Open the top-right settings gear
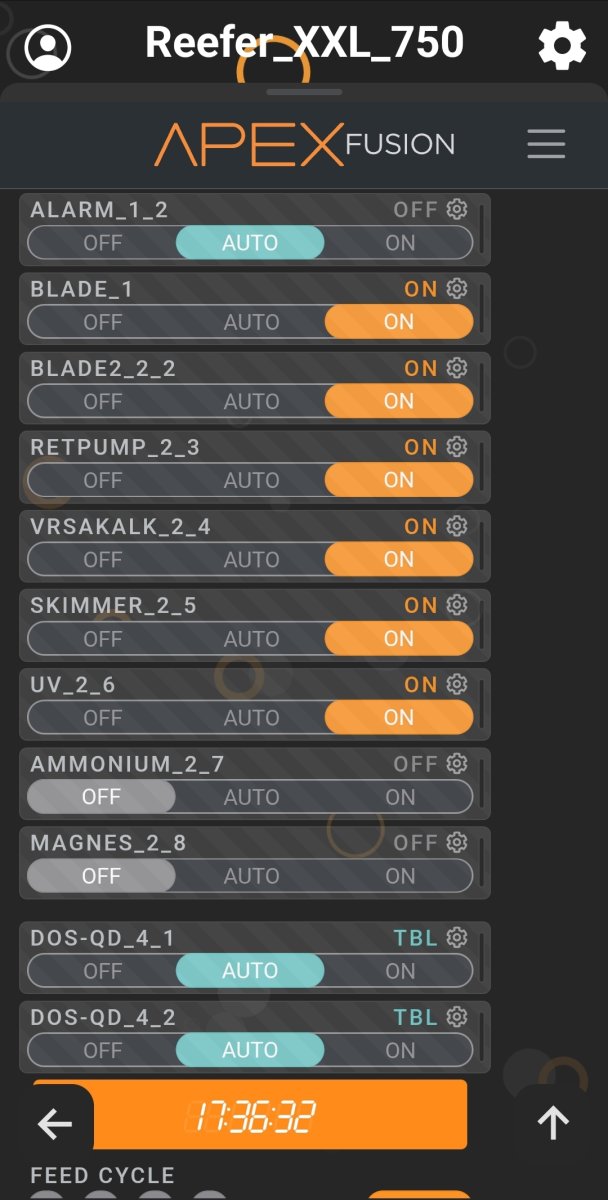Image resolution: width=608 pixels, height=1200 pixels. tap(562, 45)
